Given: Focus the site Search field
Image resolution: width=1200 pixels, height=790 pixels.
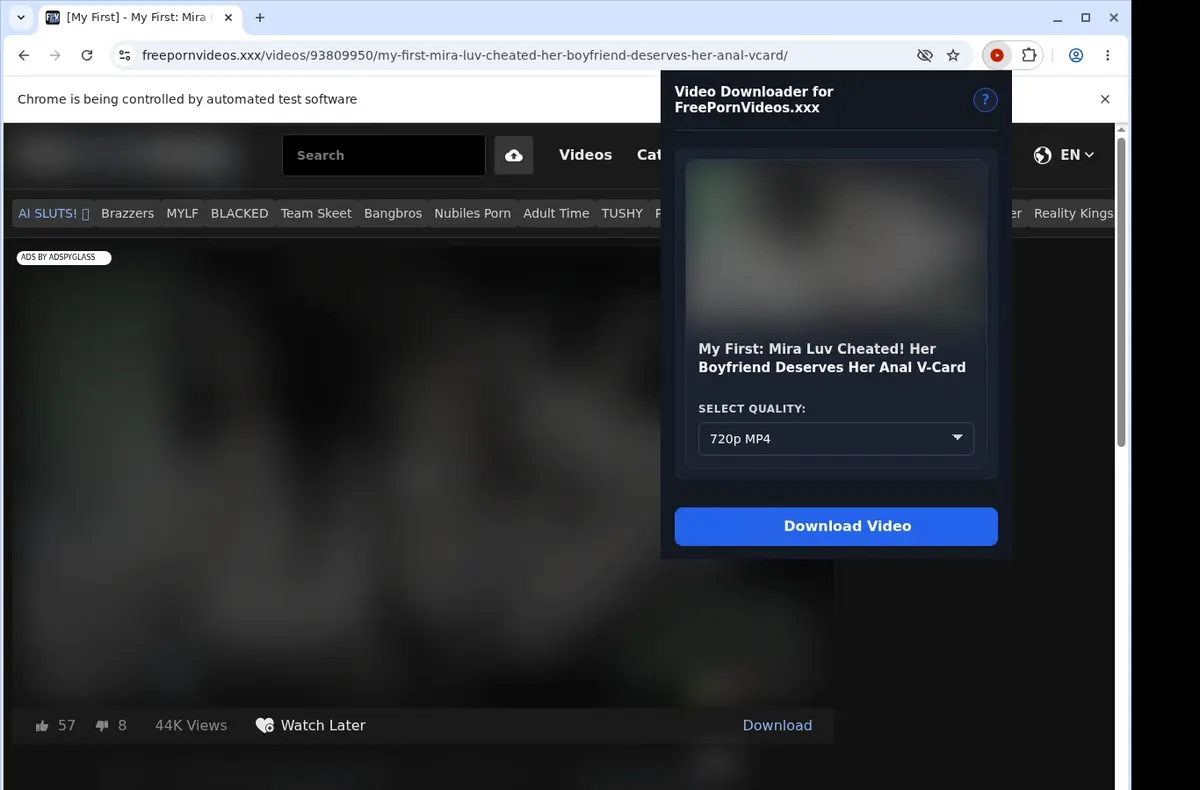Looking at the screenshot, I should click(x=384, y=155).
